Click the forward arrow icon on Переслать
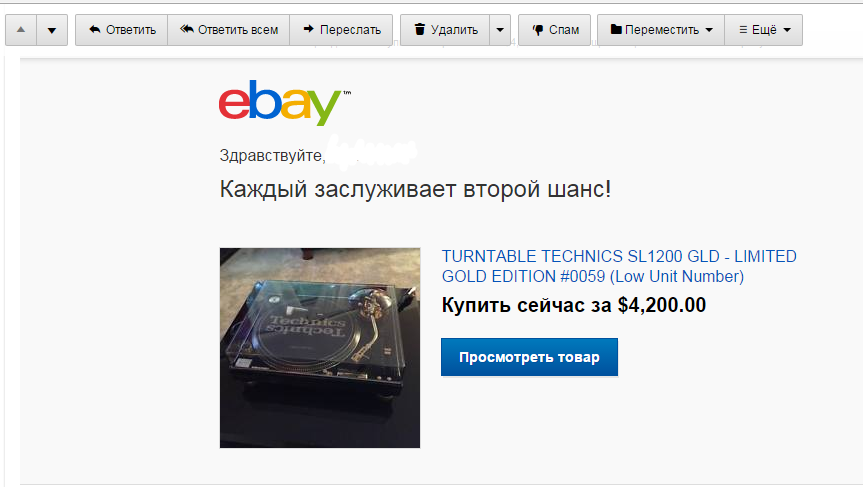 coord(309,29)
